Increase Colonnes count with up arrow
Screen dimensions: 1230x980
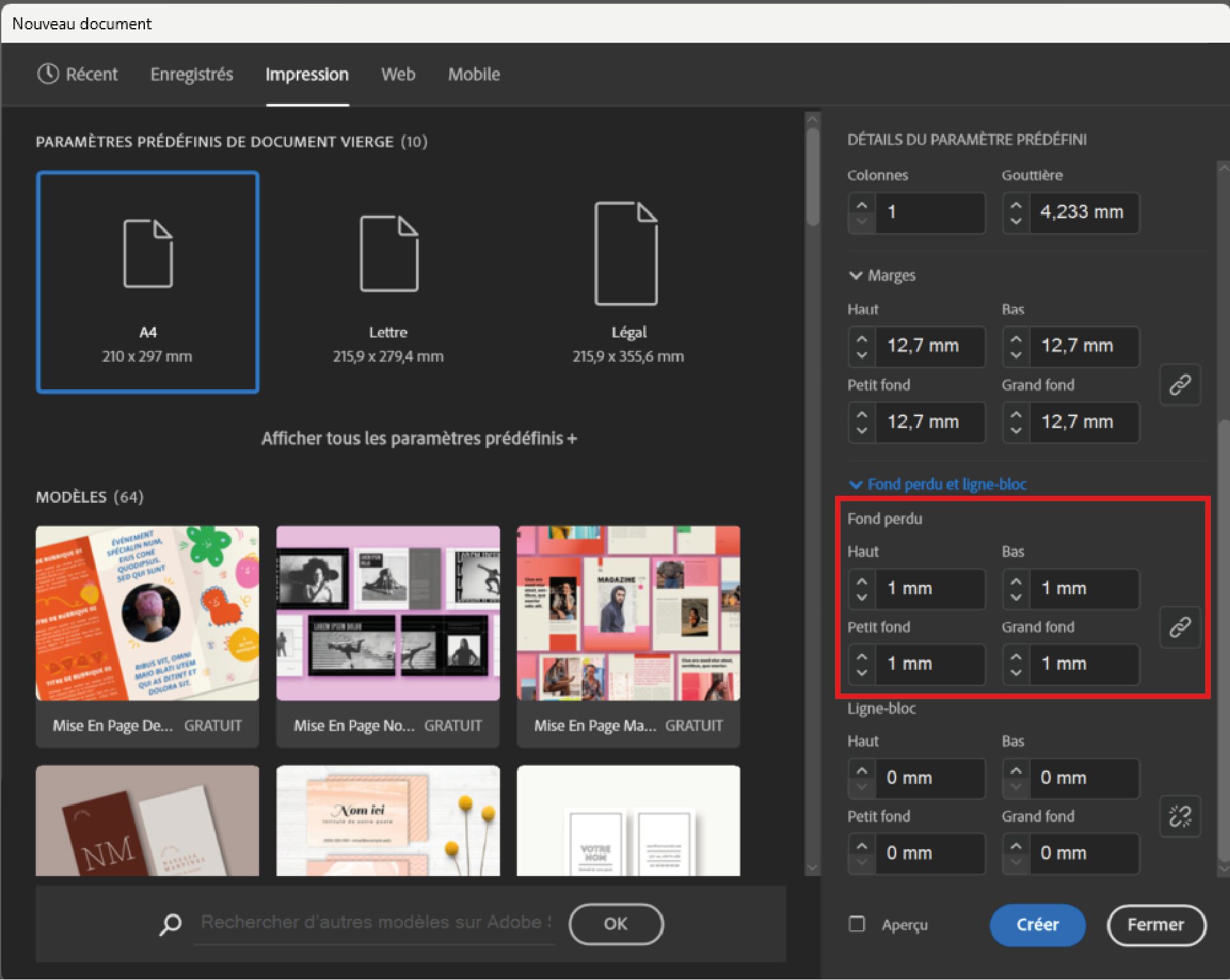(x=862, y=205)
